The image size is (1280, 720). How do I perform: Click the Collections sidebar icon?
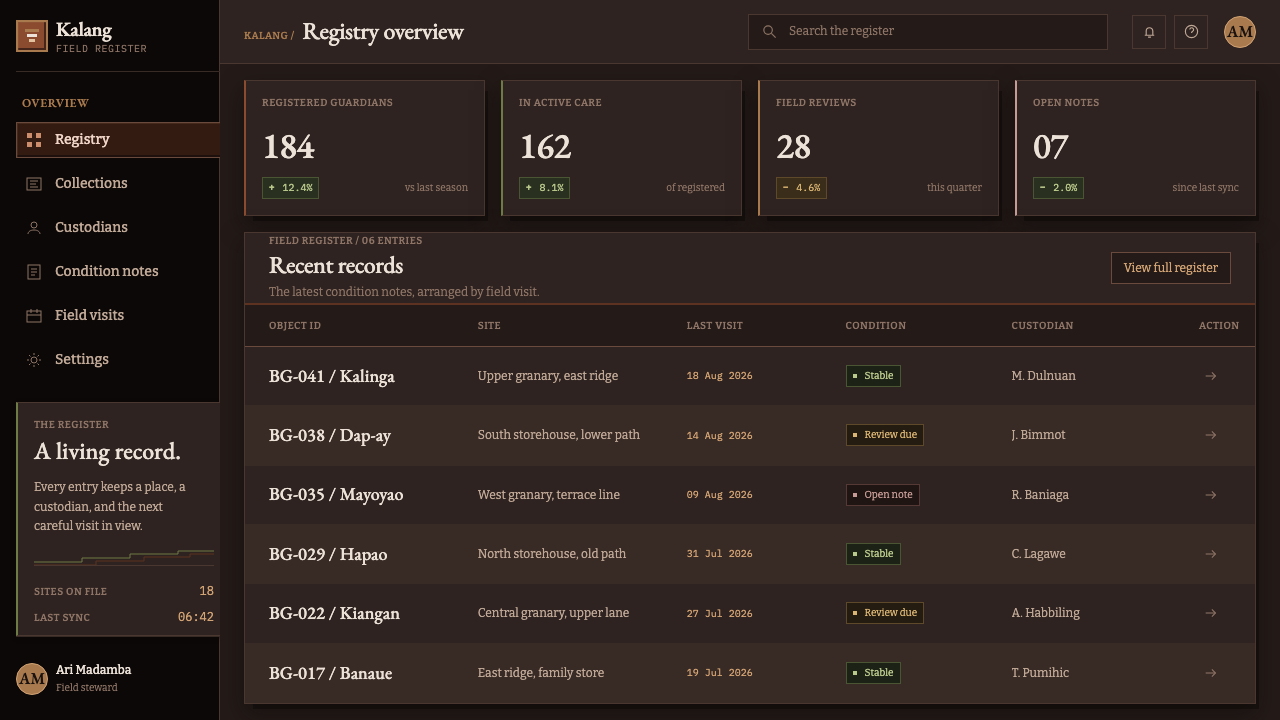[x=34, y=184]
